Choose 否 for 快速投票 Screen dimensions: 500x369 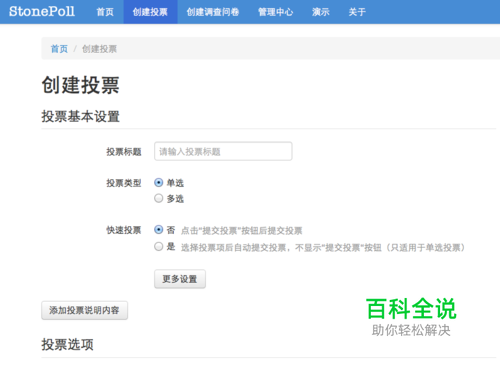tap(159, 230)
